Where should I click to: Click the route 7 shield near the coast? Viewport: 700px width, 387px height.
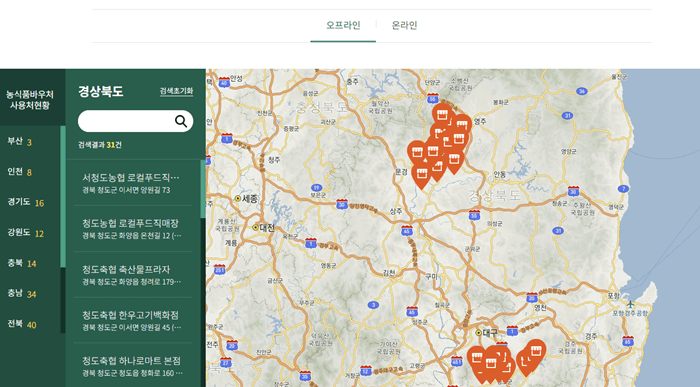click(x=623, y=189)
